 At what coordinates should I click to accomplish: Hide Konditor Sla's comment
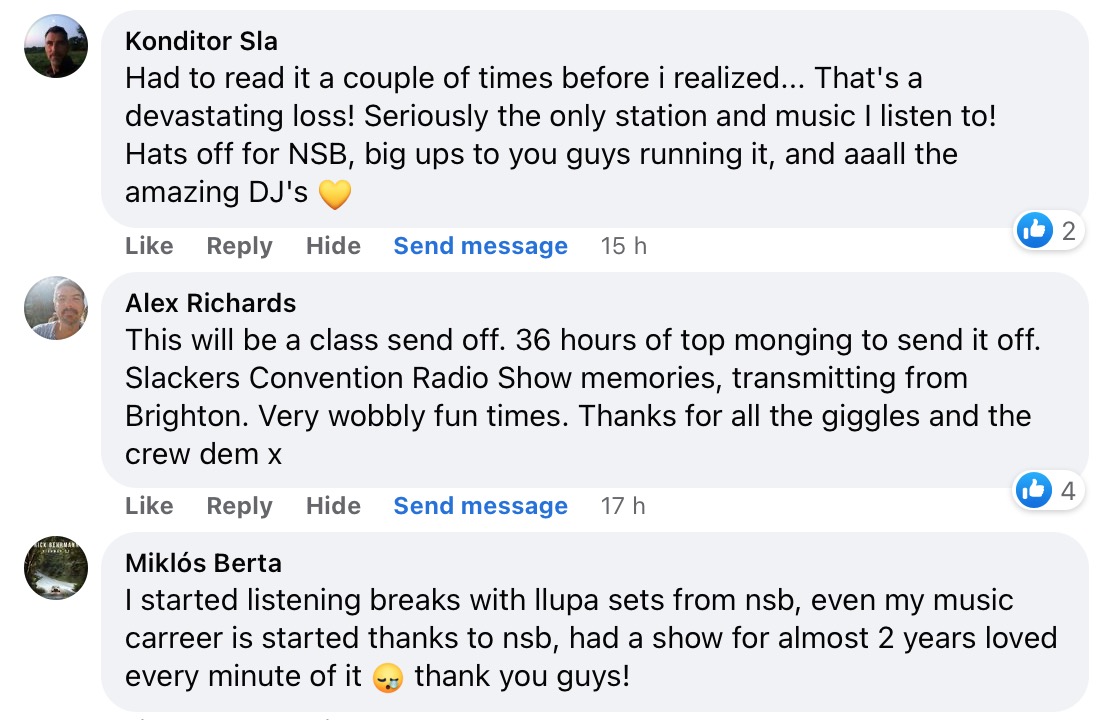(333, 246)
